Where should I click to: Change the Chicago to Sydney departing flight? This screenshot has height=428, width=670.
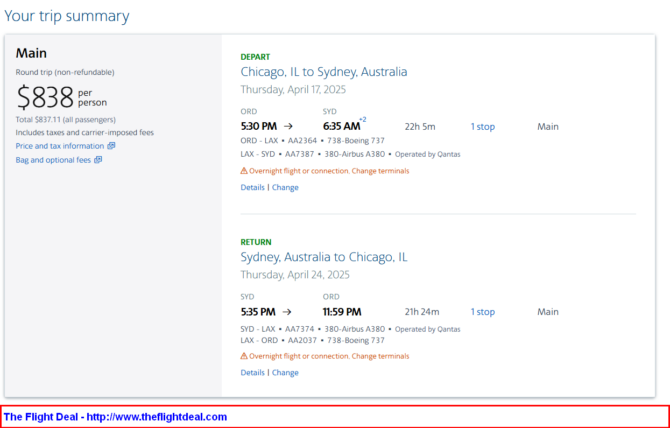[285, 188]
